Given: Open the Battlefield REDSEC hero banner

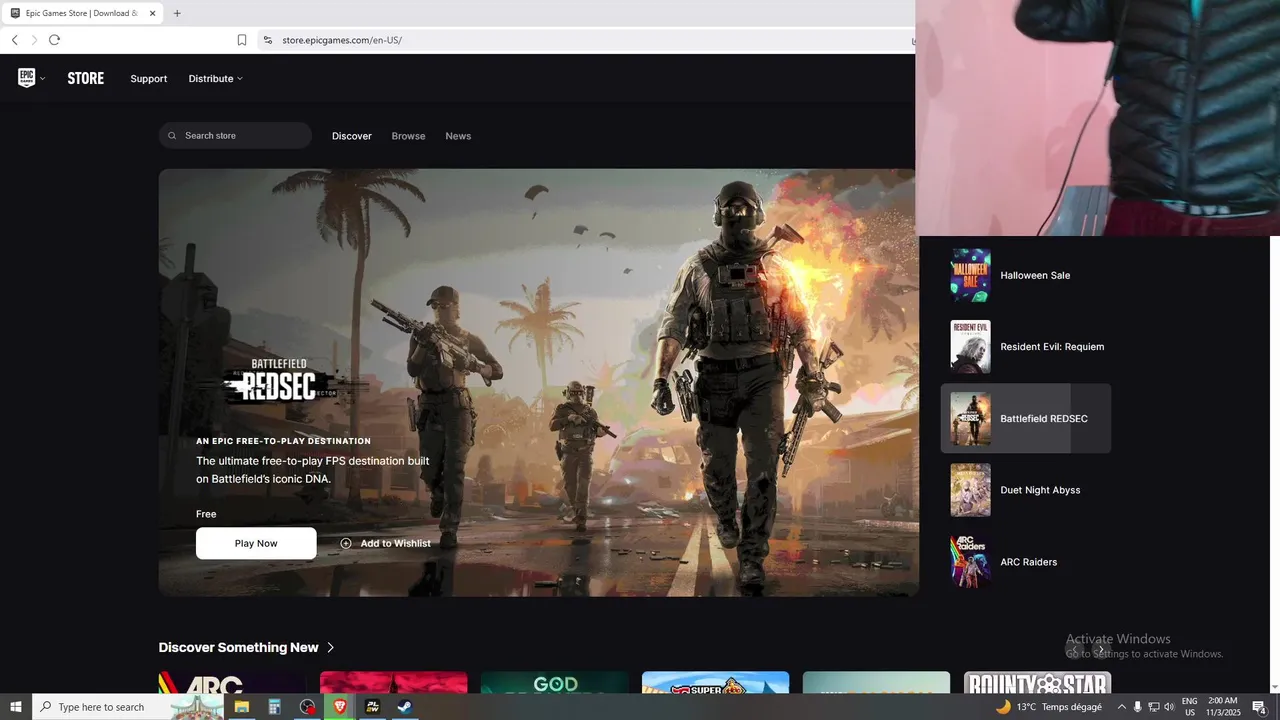Looking at the screenshot, I should click(x=538, y=382).
